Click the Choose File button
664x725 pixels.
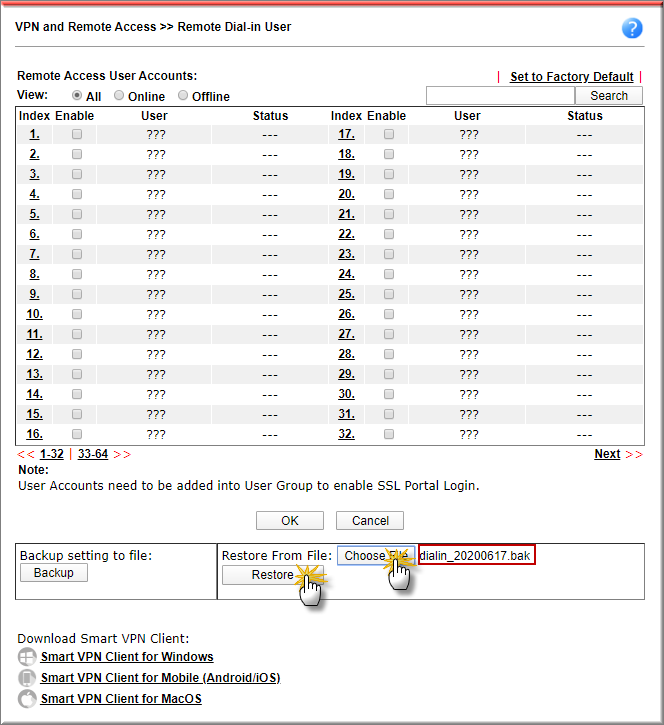click(376, 555)
